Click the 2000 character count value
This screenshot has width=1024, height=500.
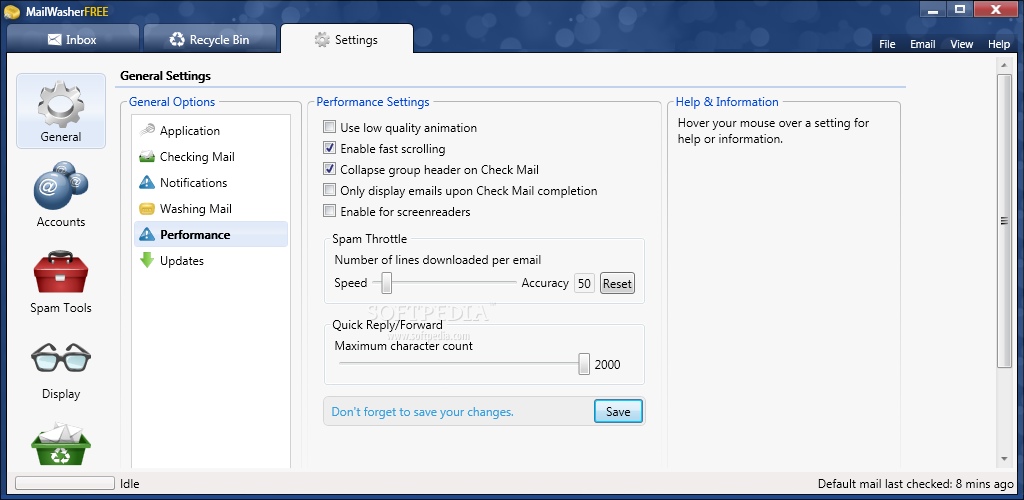pyautogui.click(x=607, y=364)
